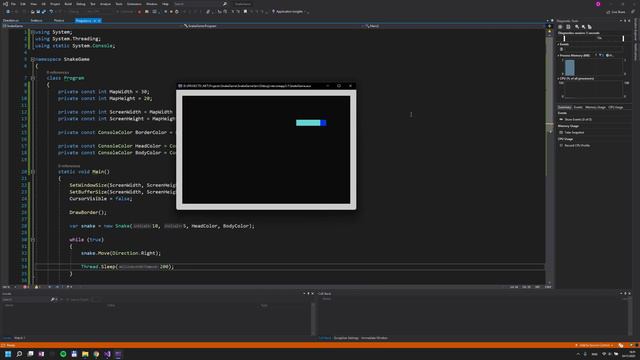Click the green Spotify taskbar icon

tap(63, 354)
